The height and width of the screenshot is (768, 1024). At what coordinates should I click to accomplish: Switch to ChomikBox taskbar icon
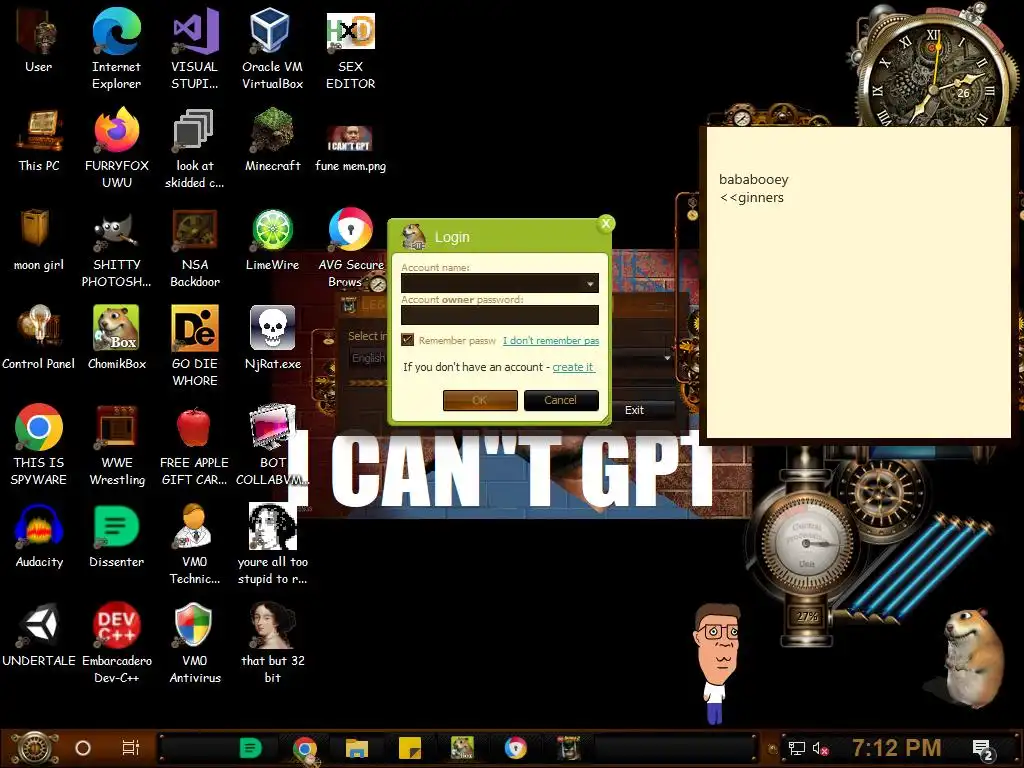pos(462,748)
